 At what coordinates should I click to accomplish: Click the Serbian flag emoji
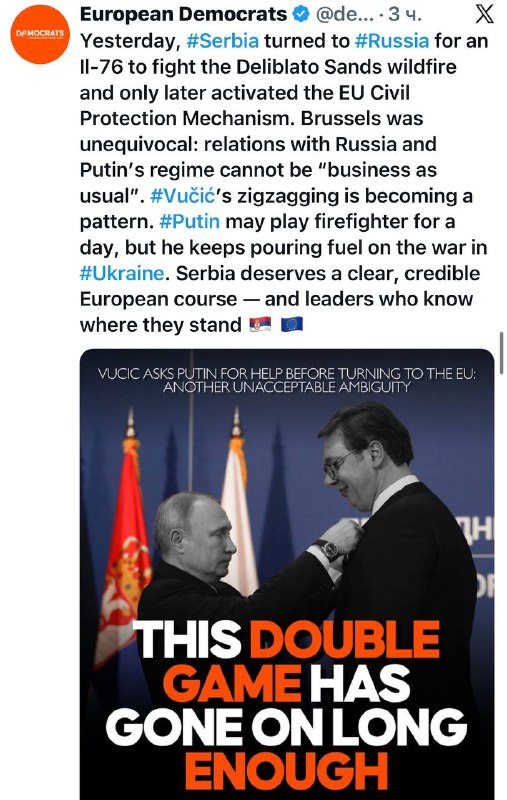click(x=260, y=324)
